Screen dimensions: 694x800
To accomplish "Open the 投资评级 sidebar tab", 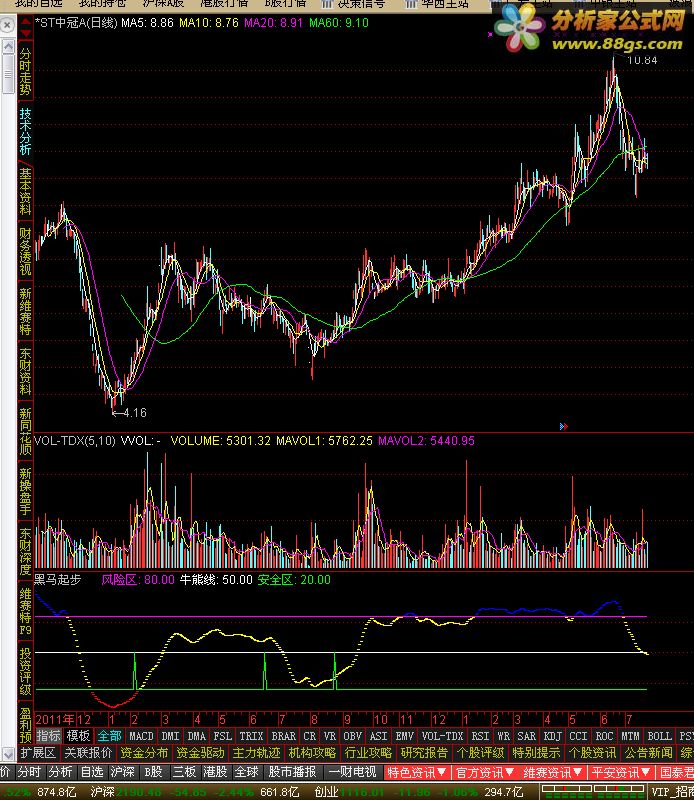I will click(x=25, y=671).
